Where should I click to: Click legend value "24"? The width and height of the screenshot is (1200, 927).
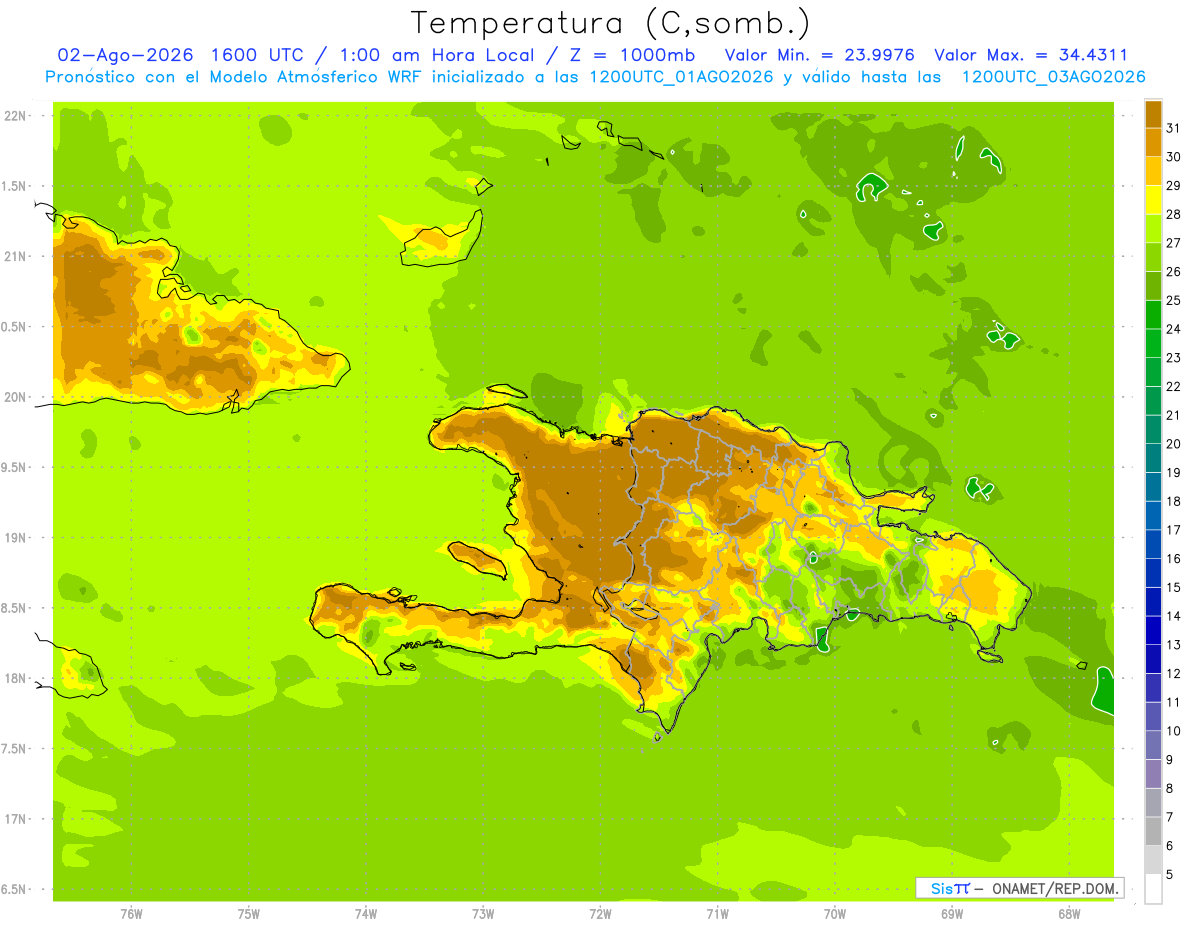[x=1173, y=329]
